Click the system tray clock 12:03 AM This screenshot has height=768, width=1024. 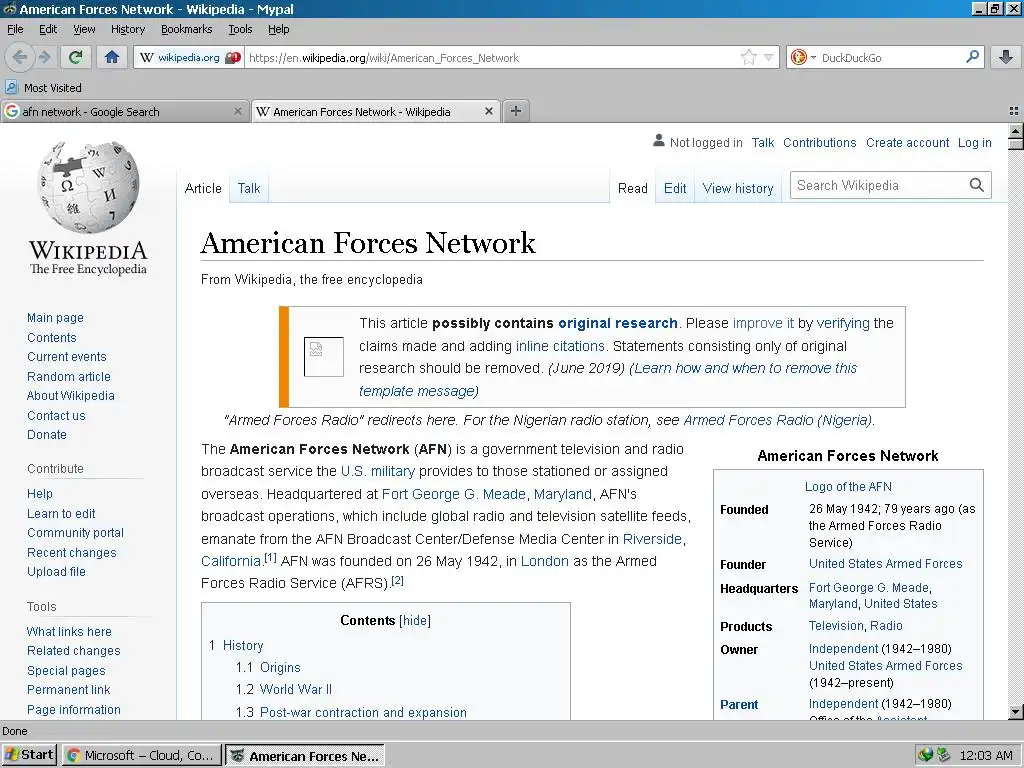[x=986, y=756]
